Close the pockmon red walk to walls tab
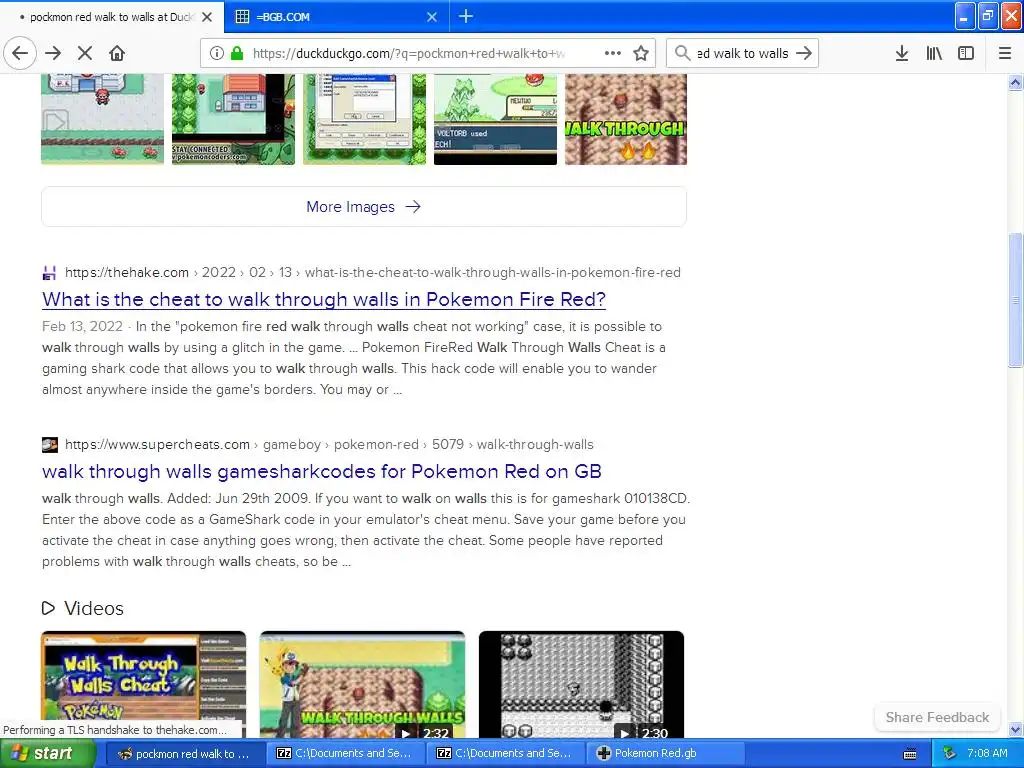The width and height of the screenshot is (1024, 768). point(207,17)
